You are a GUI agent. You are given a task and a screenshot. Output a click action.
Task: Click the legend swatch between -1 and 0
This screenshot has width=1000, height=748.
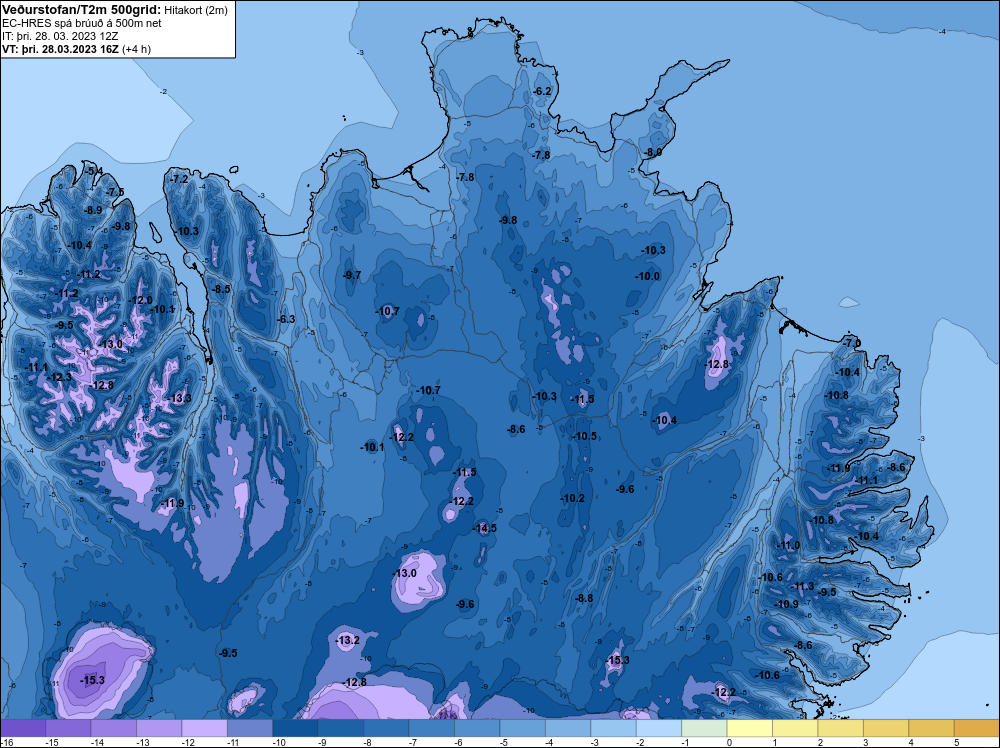(x=705, y=728)
